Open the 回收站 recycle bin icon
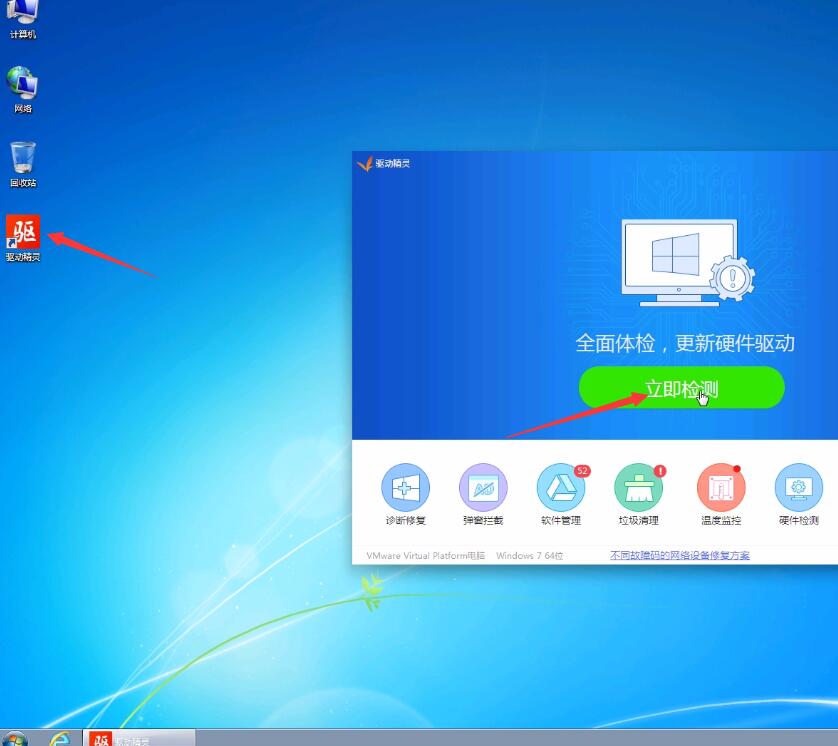838x746 pixels. pos(22,164)
